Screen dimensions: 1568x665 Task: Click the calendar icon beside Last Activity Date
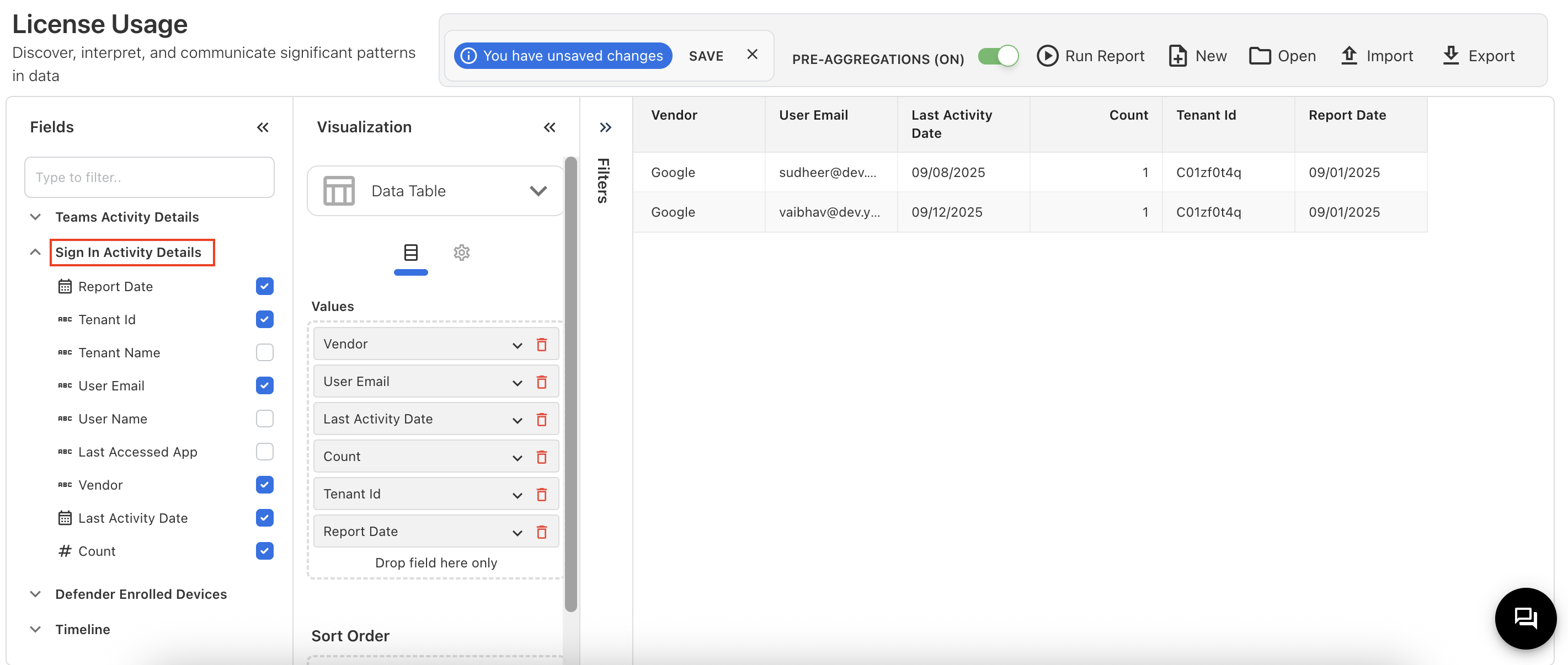coord(65,518)
